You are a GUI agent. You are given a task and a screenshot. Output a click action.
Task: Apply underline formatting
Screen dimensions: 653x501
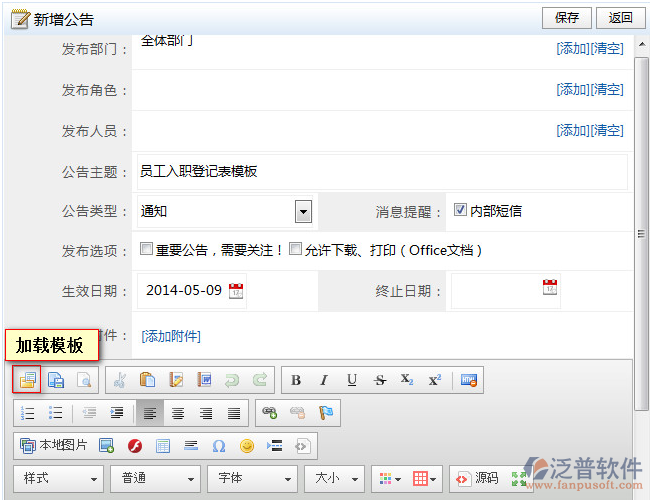tap(352, 380)
